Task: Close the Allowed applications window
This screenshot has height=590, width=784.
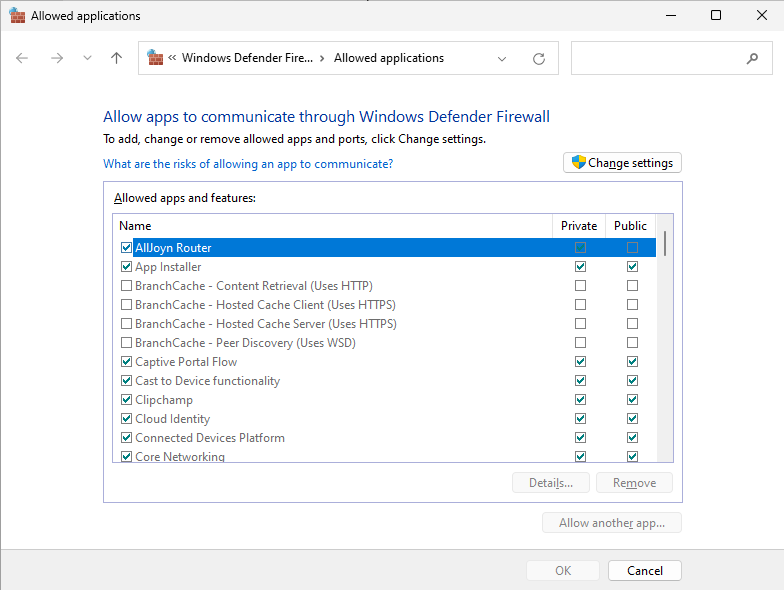Action: pyautogui.click(x=762, y=16)
